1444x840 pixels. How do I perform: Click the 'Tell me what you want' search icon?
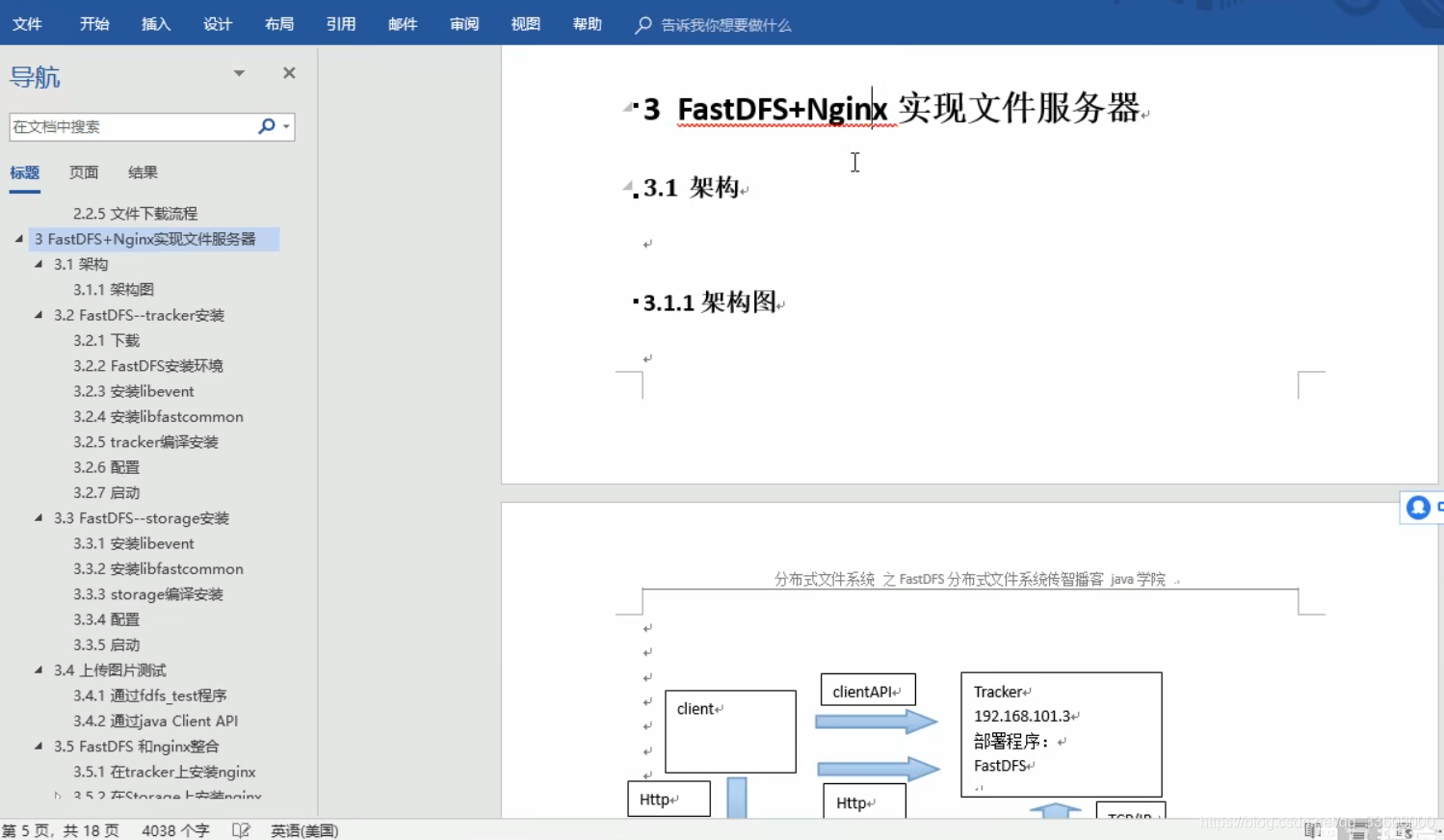tap(643, 25)
